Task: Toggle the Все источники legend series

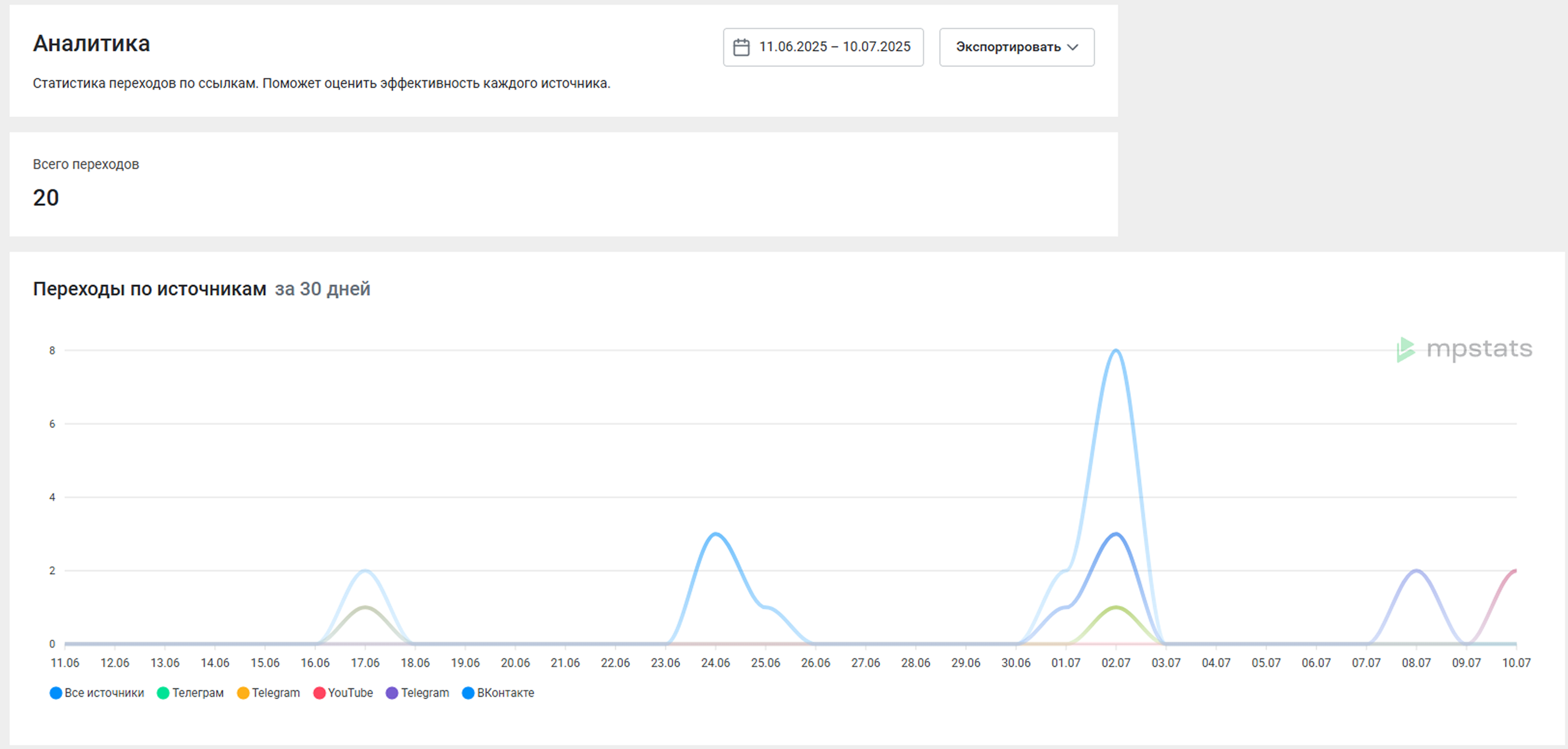Action: coord(98,693)
